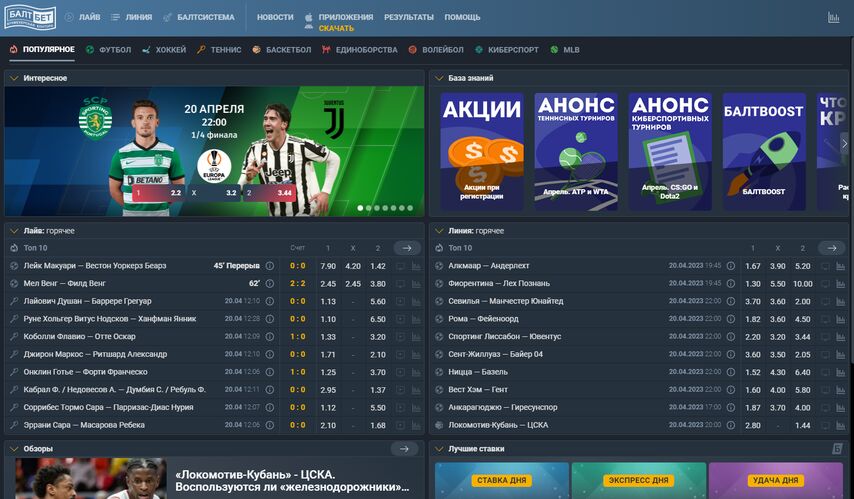Open info icon for Севилья — Манчестер Юнайтед
This screenshot has height=499, width=854.
pyautogui.click(x=731, y=301)
